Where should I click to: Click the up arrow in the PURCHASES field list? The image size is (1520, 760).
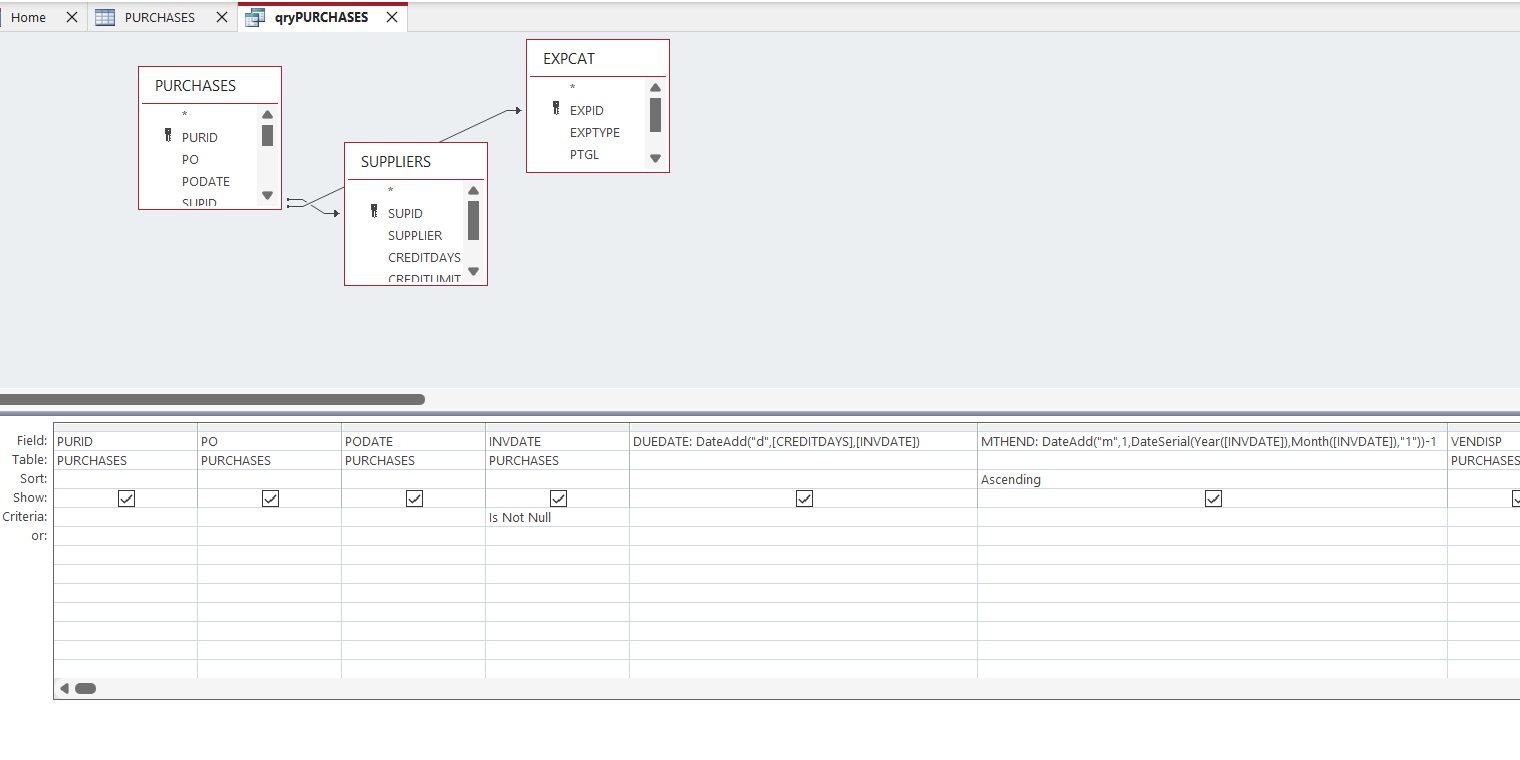[267, 115]
